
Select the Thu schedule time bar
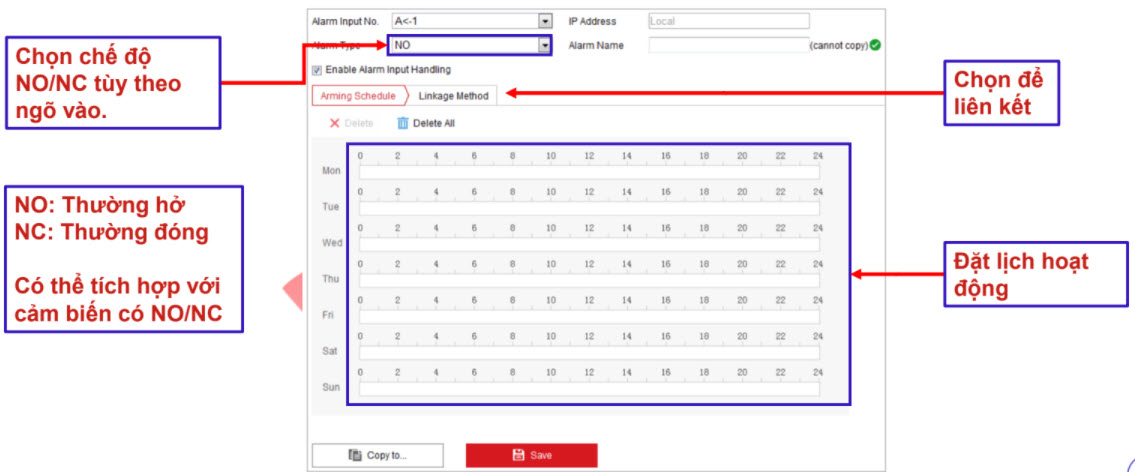tap(589, 280)
